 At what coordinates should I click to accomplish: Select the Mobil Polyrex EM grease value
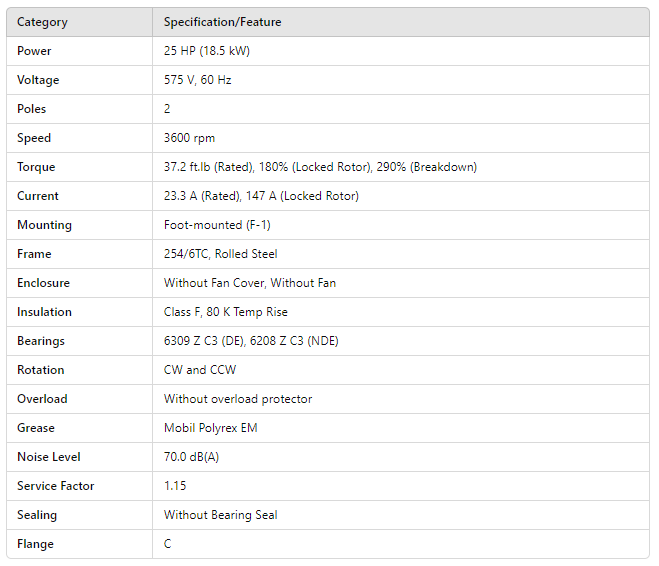(x=209, y=428)
